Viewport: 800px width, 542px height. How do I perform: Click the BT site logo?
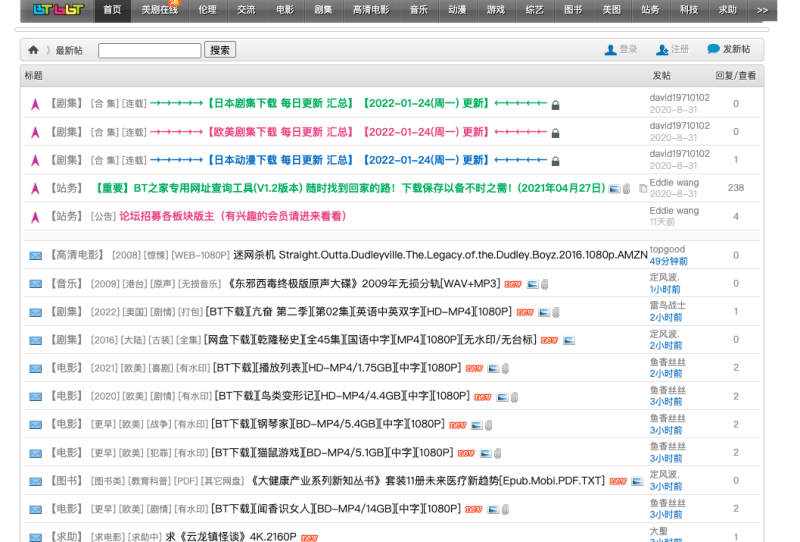pos(57,9)
